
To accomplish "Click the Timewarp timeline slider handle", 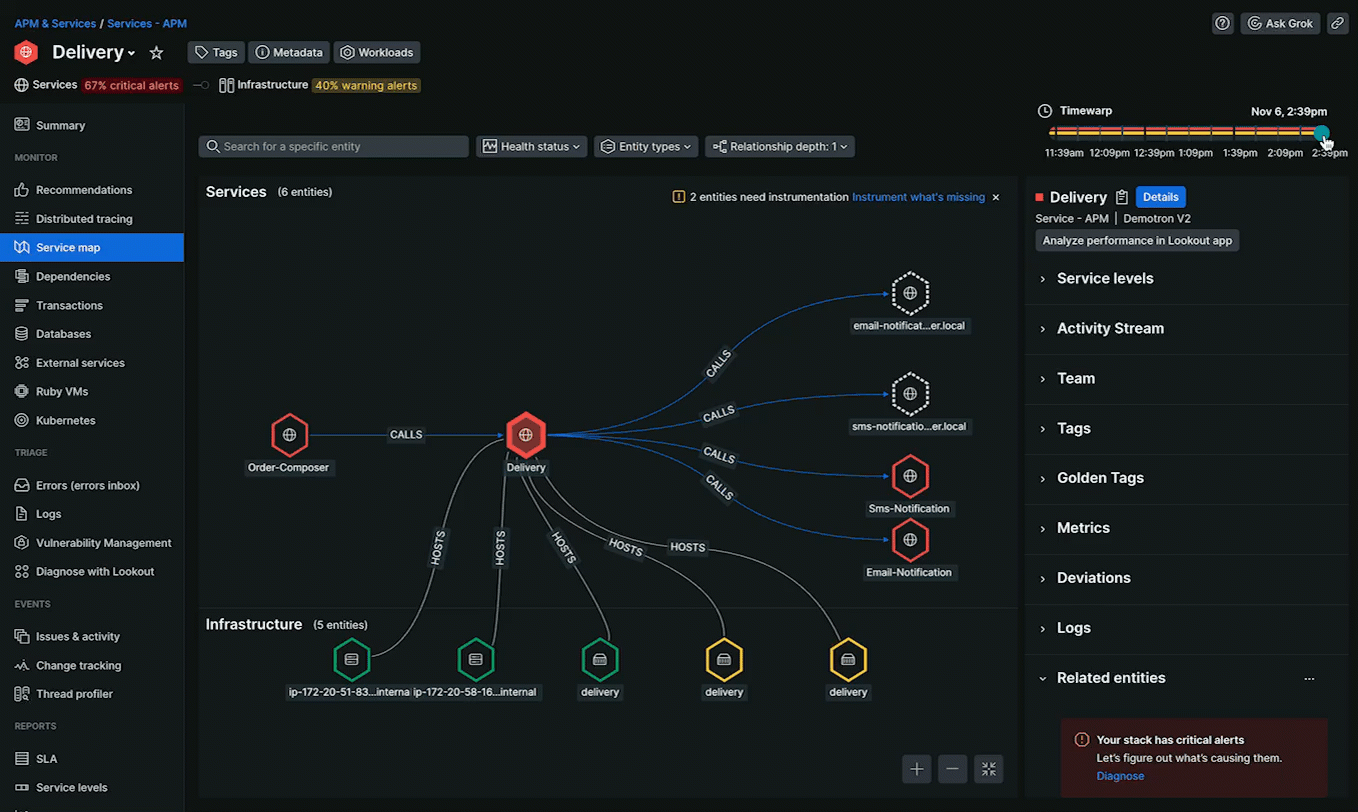I will tap(1322, 133).
